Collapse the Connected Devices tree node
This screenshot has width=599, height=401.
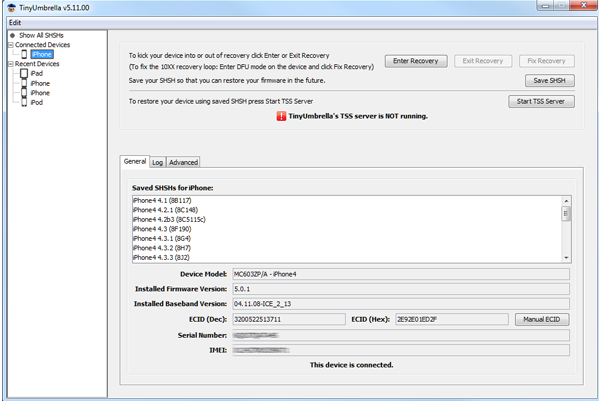(11, 45)
